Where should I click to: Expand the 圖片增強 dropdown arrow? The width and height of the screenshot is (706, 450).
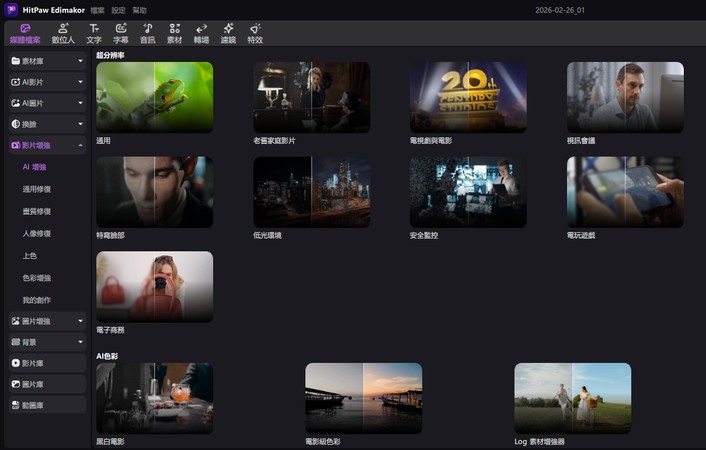click(x=81, y=321)
